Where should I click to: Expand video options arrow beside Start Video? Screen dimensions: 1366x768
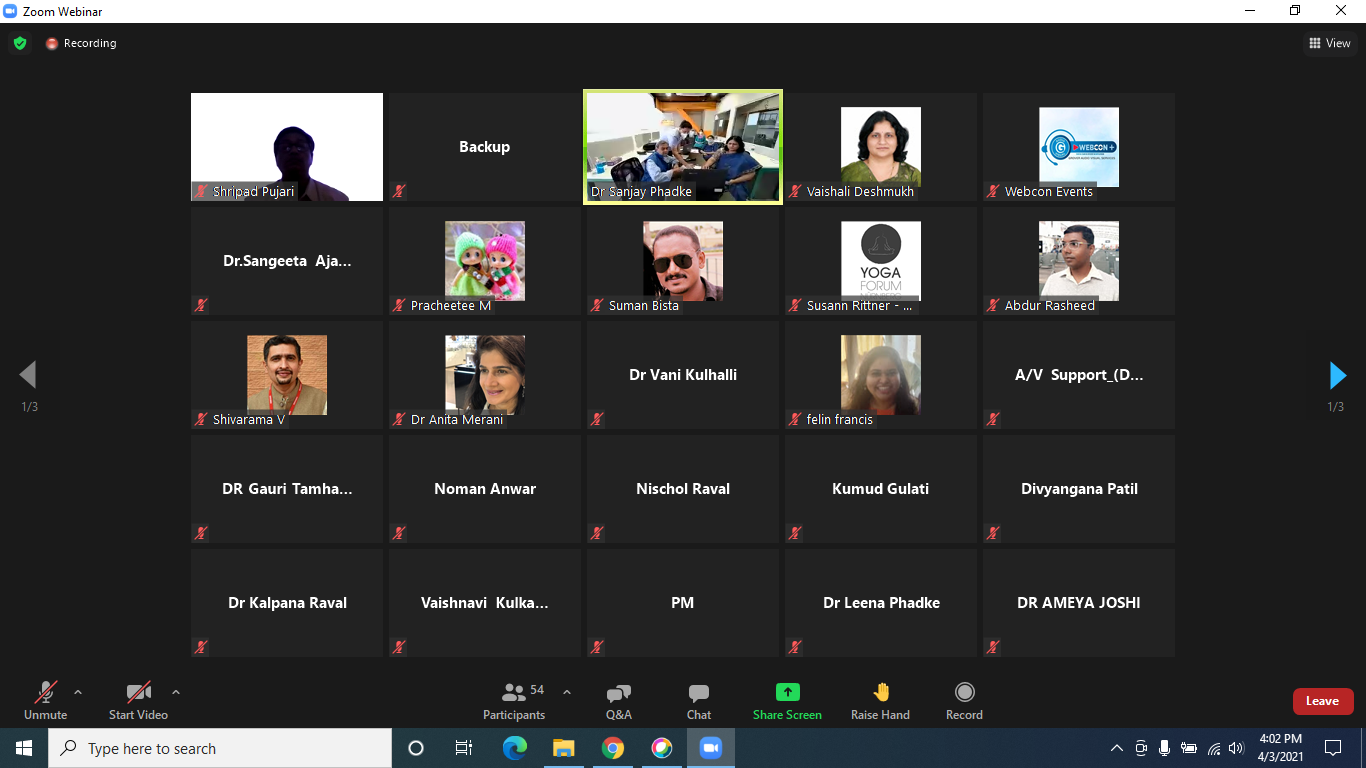pyautogui.click(x=176, y=691)
